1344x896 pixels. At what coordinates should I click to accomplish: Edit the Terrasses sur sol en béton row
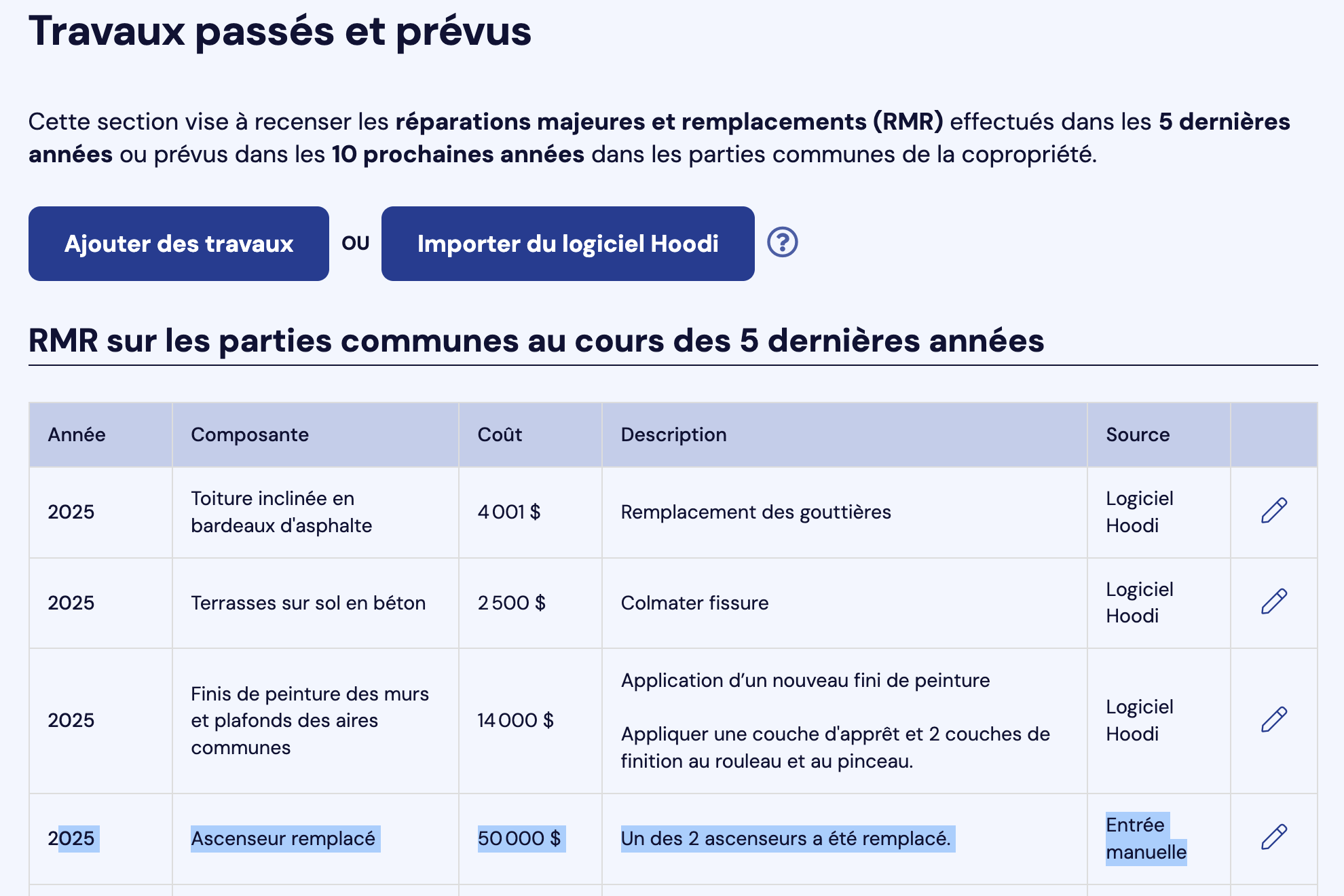click(1273, 602)
